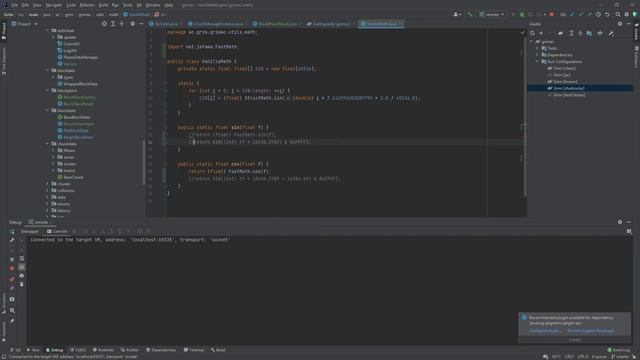Click Reload Gradle projects icon

532,33
